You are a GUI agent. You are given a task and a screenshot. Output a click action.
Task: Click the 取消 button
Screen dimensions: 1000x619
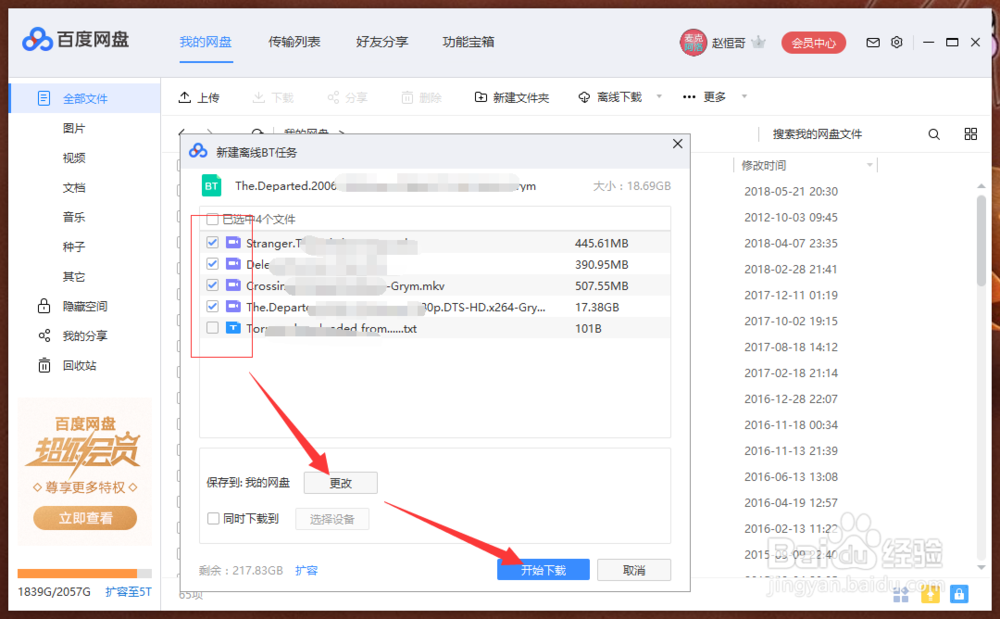634,570
